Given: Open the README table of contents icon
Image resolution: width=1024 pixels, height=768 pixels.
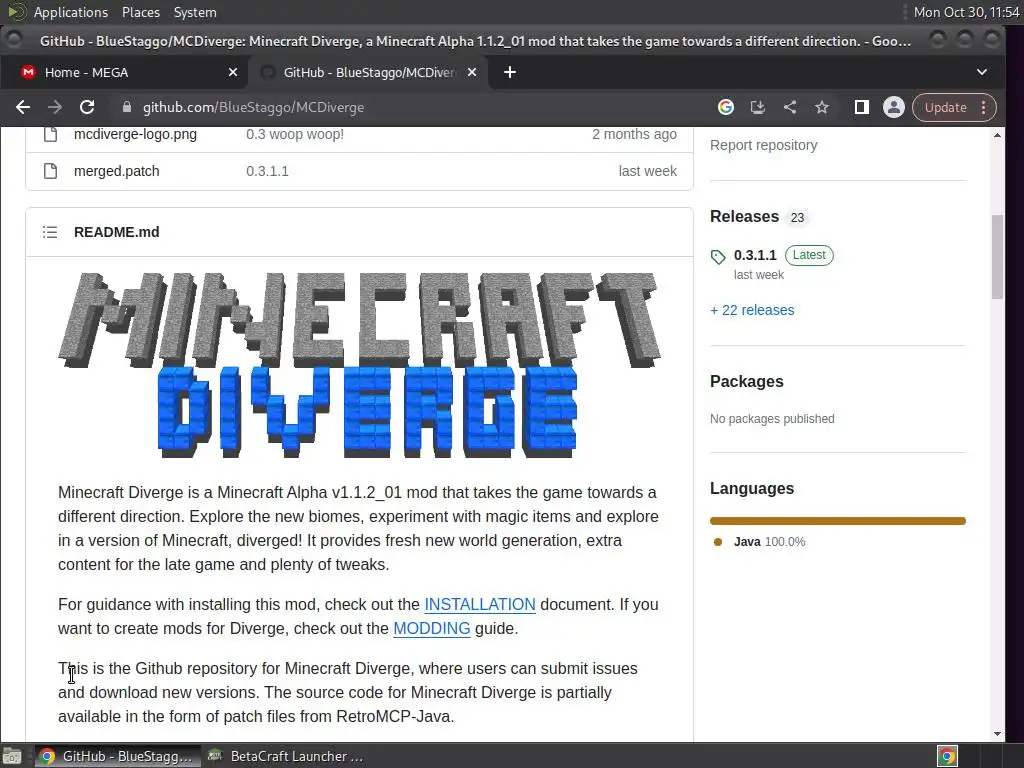Looking at the screenshot, I should click(50, 232).
